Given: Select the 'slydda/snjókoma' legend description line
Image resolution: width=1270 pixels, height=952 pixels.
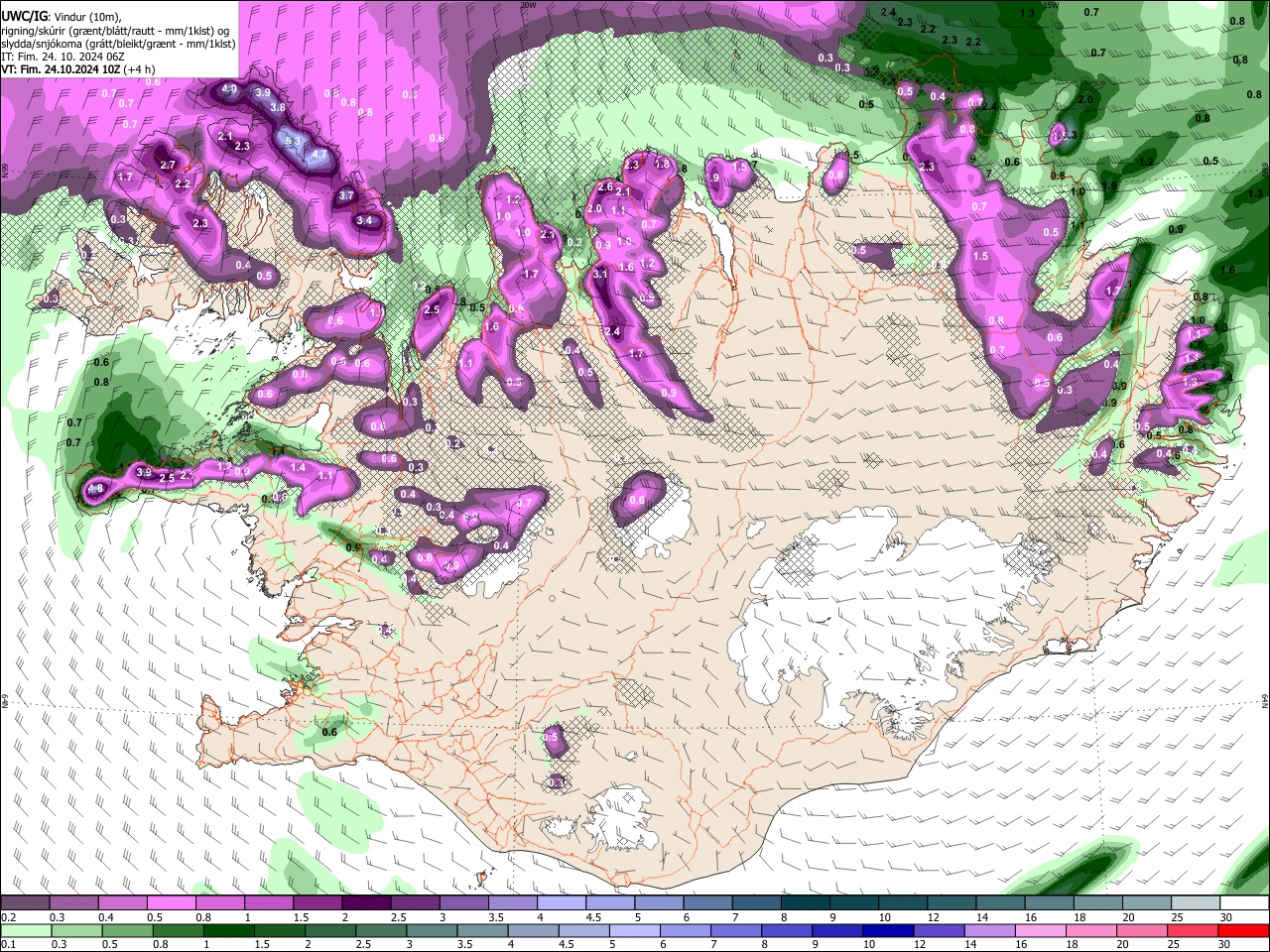Looking at the screenshot, I should [x=118, y=43].
